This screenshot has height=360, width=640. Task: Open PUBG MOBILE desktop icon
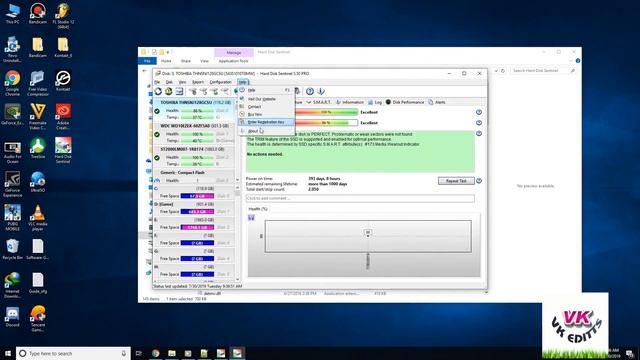click(13, 218)
